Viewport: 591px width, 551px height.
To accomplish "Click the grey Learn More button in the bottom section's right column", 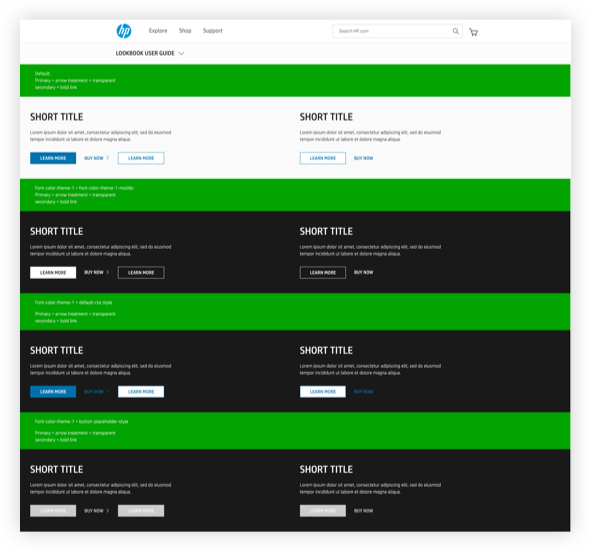I will [x=323, y=511].
